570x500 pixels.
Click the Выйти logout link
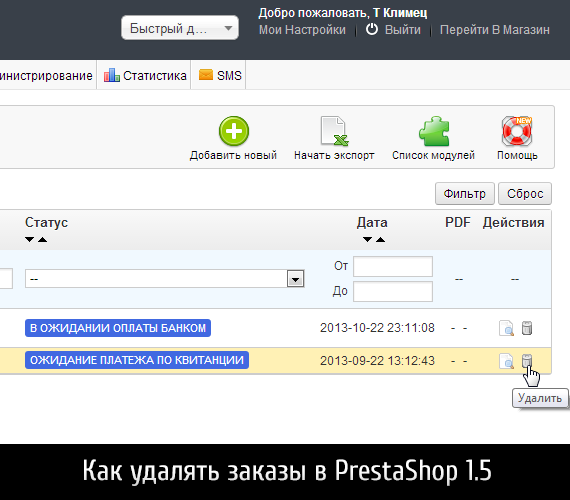tap(403, 30)
